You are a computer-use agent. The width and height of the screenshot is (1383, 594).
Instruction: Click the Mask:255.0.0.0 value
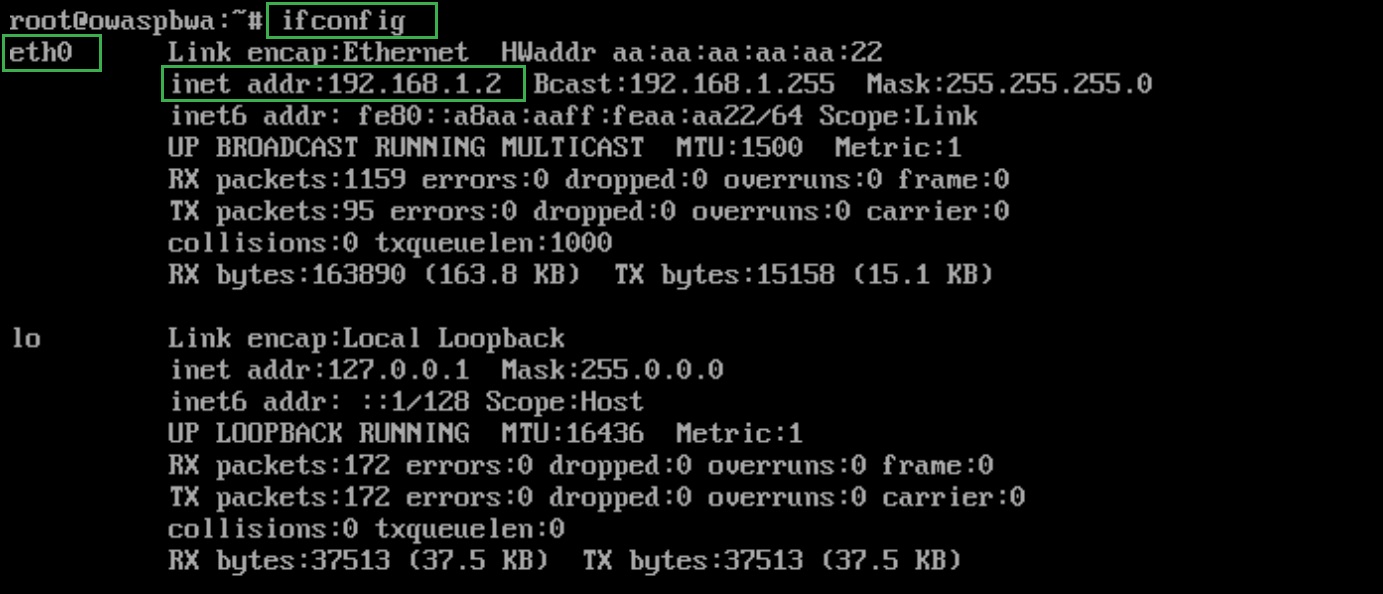coord(612,370)
